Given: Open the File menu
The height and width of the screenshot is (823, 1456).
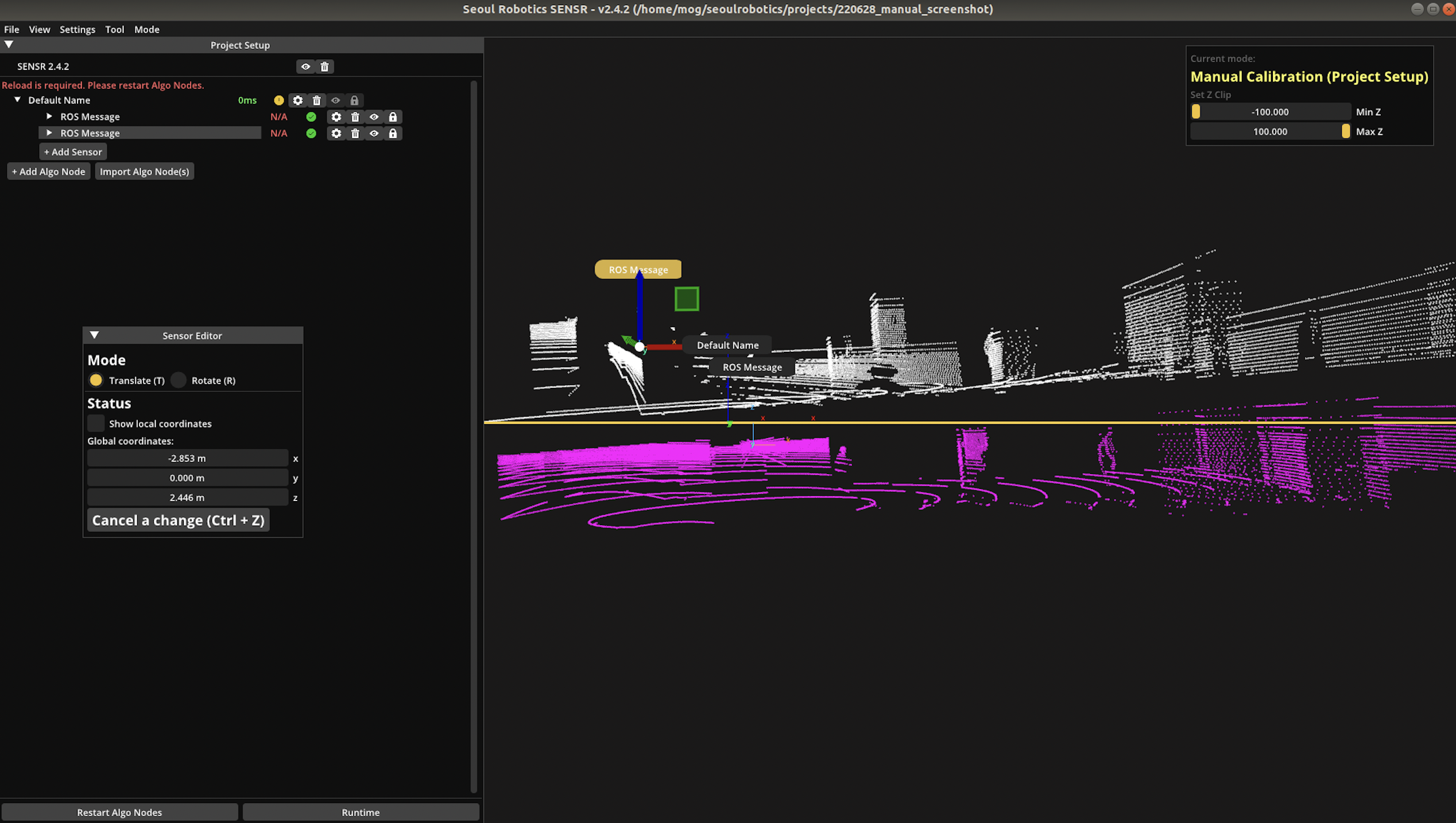Looking at the screenshot, I should 11,29.
